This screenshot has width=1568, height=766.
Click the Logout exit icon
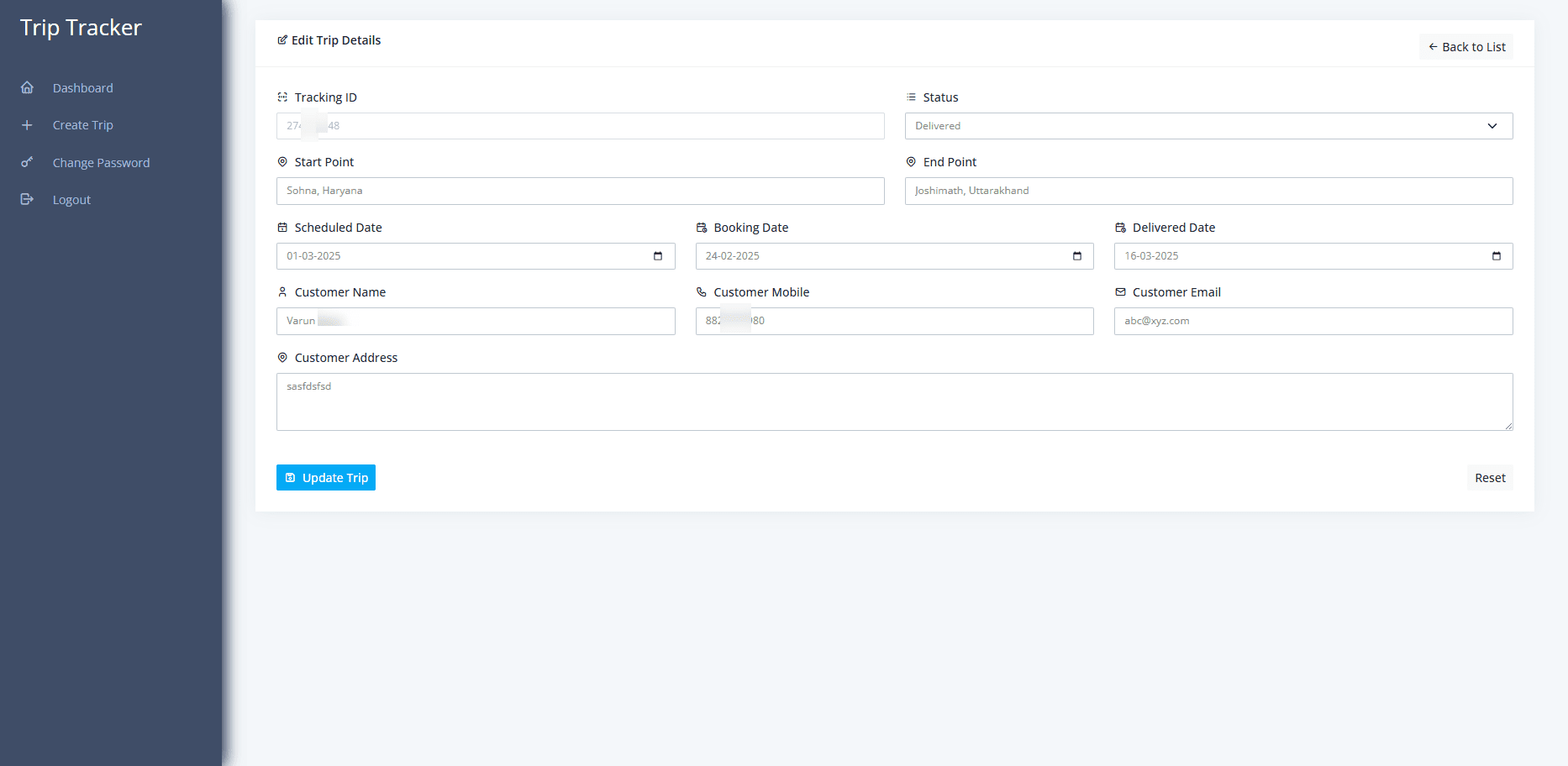coord(27,200)
